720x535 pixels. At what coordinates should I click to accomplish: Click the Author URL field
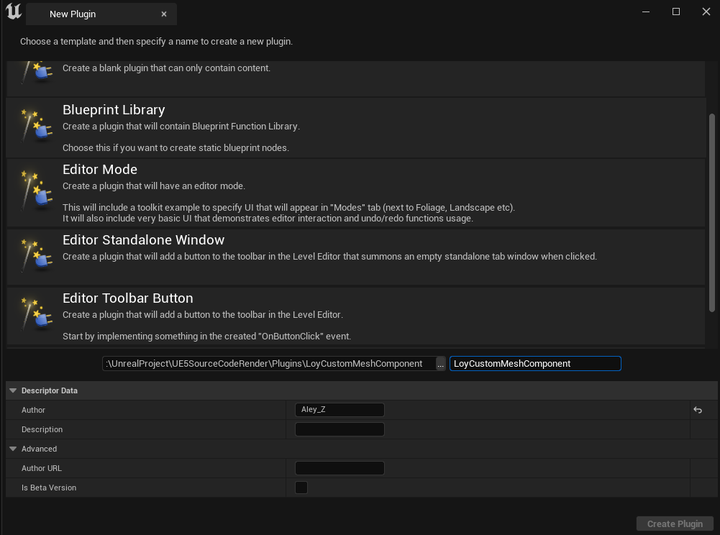coord(339,468)
